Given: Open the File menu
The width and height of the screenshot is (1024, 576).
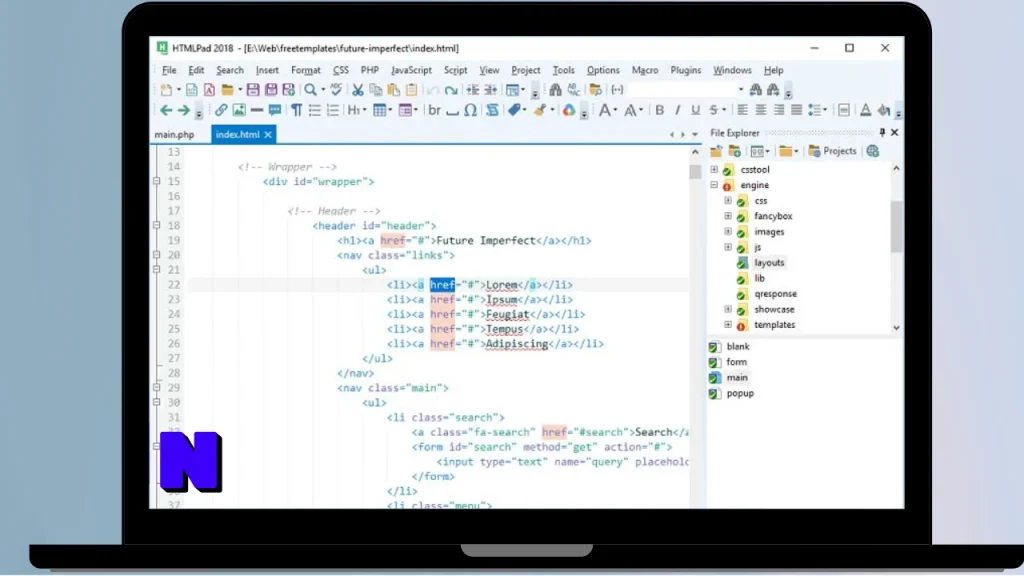Looking at the screenshot, I should (x=169, y=70).
